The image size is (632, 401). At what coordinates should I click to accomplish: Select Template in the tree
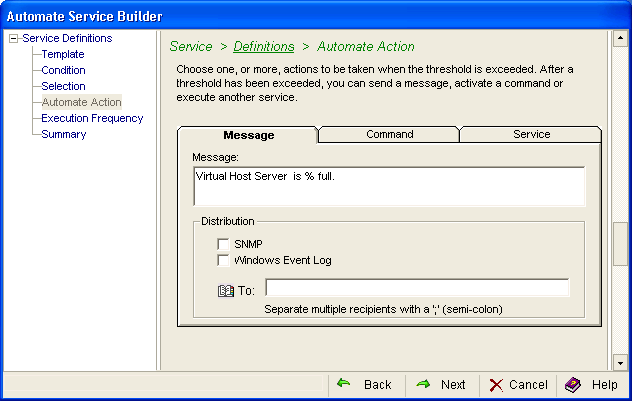(x=63, y=54)
